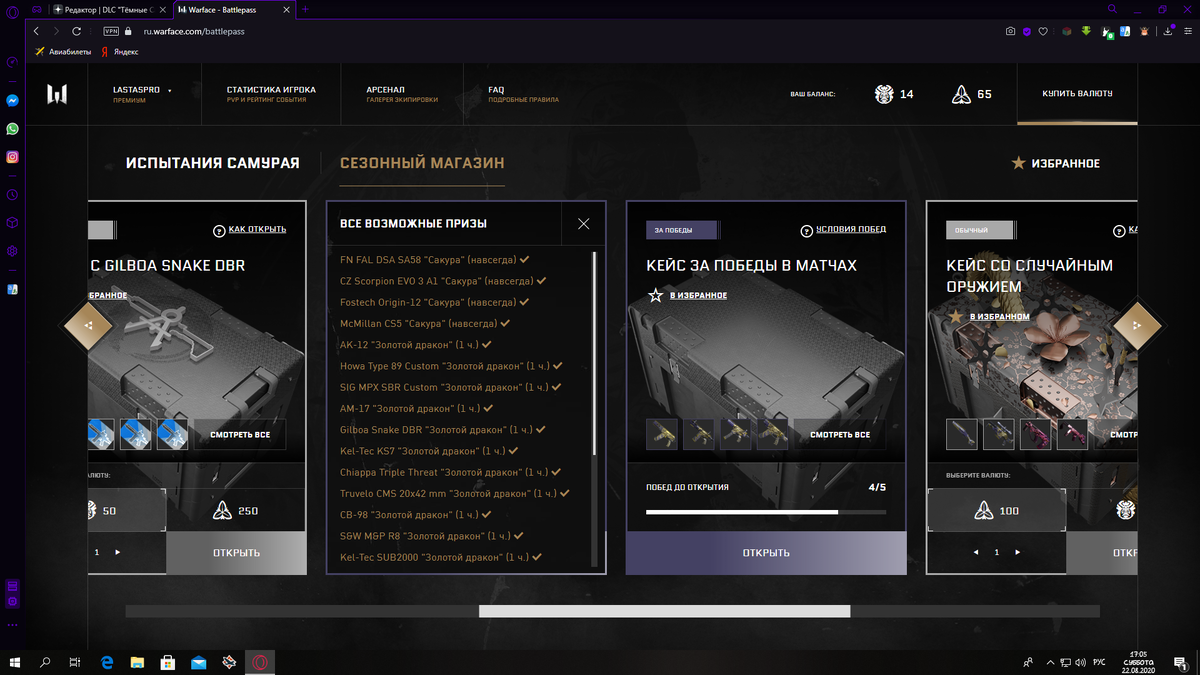Open sidebar settings gear icon

point(12,251)
